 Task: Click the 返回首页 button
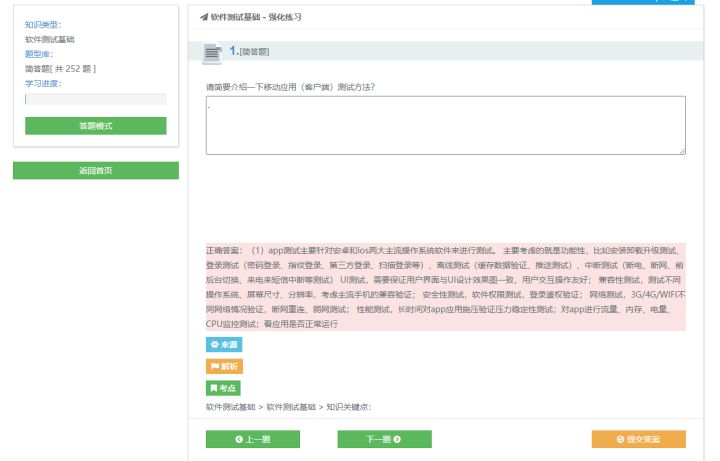[x=96, y=170]
